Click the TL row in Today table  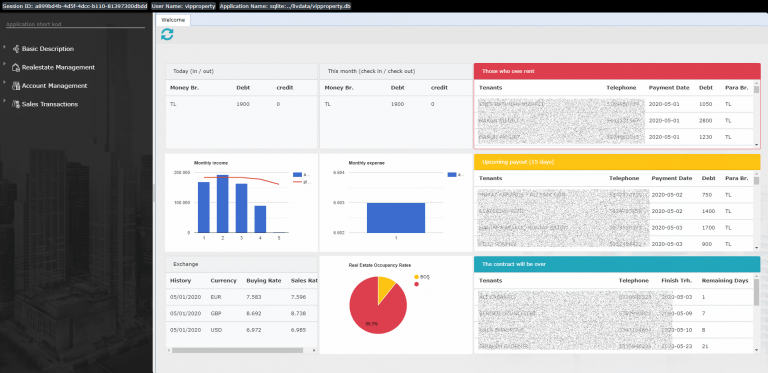[x=241, y=104]
